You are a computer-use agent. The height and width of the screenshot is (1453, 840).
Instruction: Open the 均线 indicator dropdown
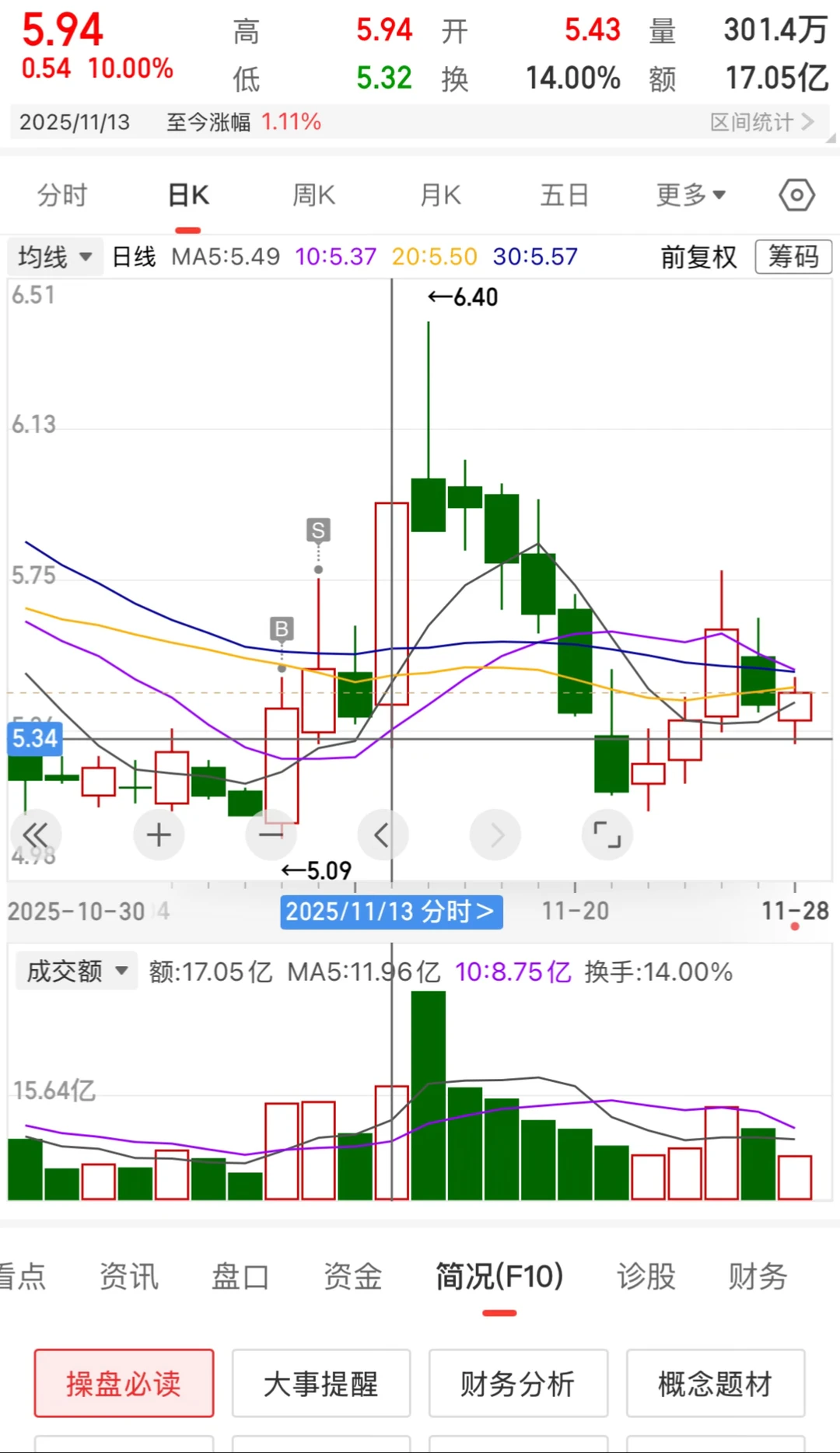point(55,257)
